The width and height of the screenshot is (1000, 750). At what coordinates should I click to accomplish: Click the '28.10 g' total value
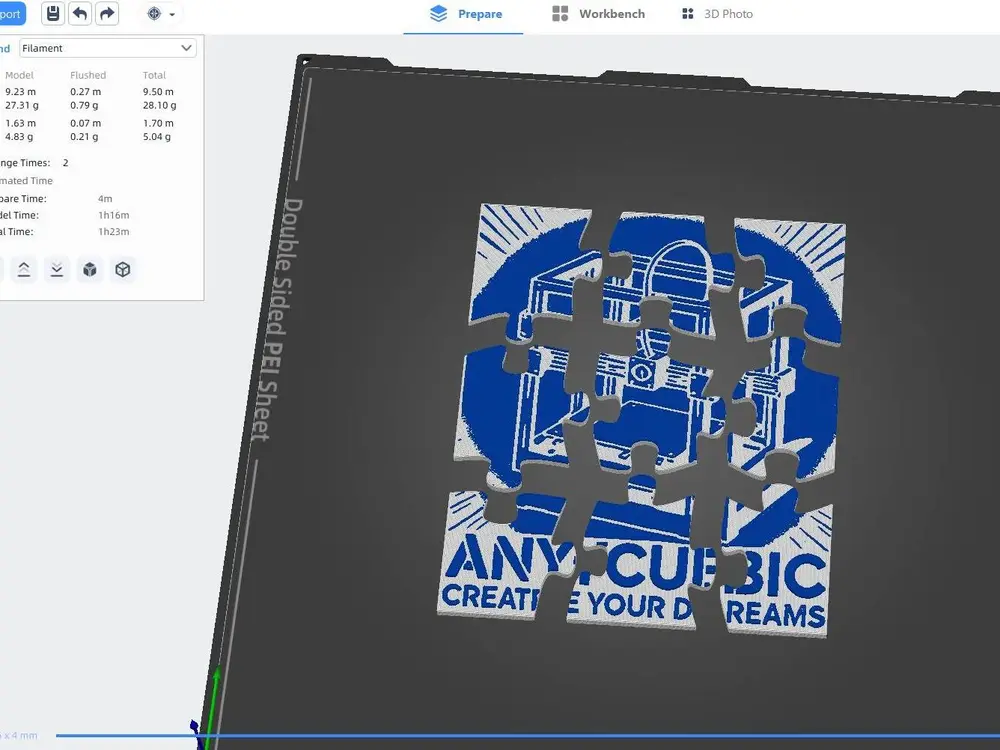pos(159,105)
